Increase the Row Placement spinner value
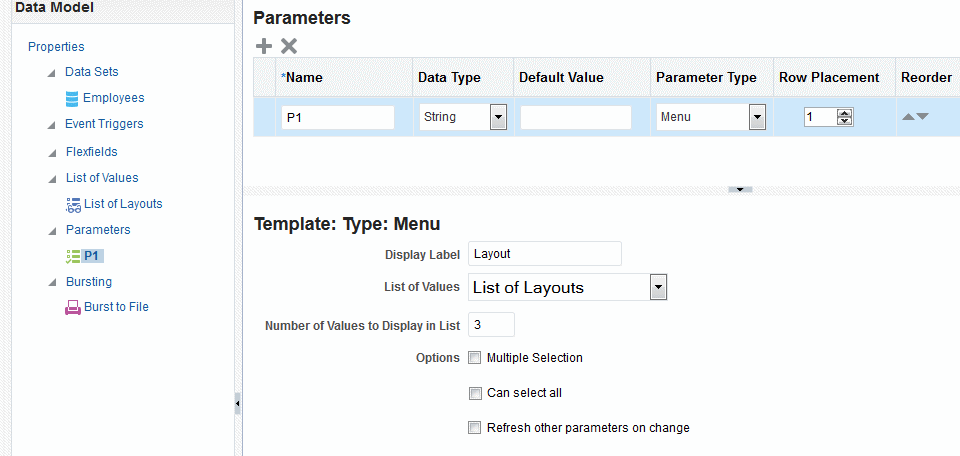 coord(845,113)
